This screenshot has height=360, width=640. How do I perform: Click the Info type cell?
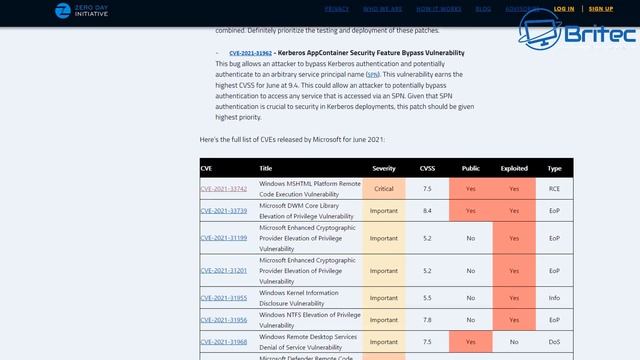pyautogui.click(x=554, y=298)
